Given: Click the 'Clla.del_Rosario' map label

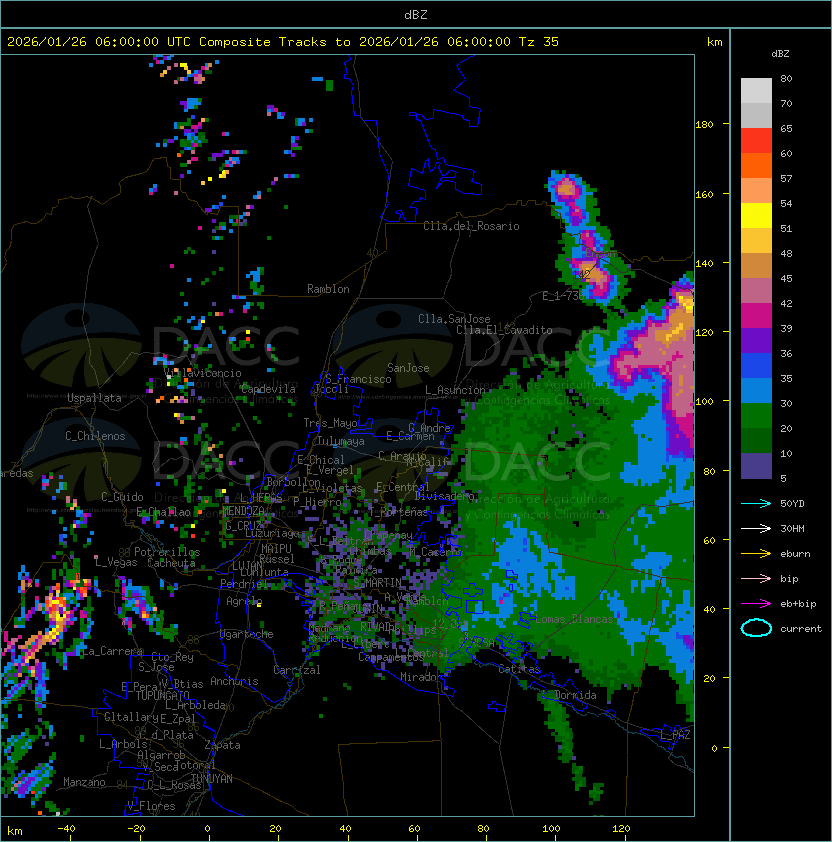Looking at the screenshot, I should 471,226.
